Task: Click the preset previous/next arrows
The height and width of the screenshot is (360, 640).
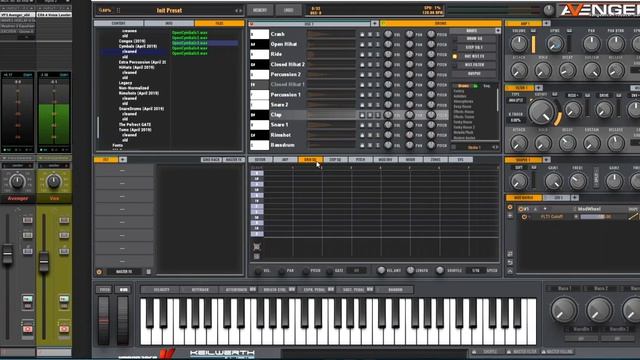Action: [238, 11]
